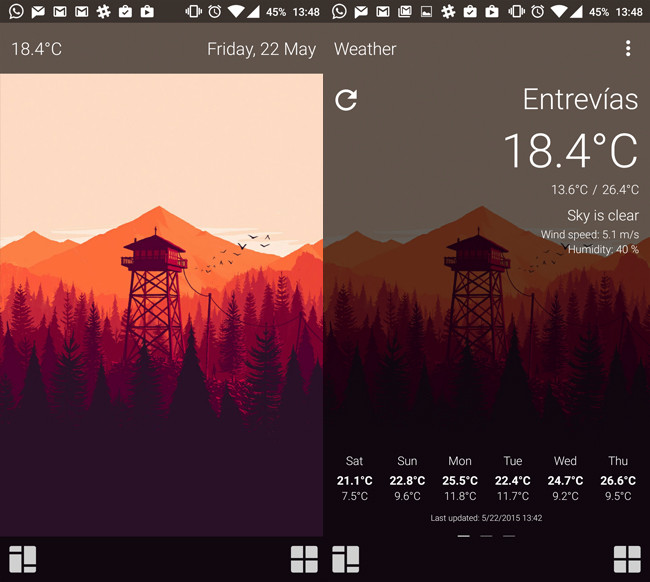The image size is (650, 582).
Task: Tap the gear-like notification icon in right status bar
Action: click(448, 11)
